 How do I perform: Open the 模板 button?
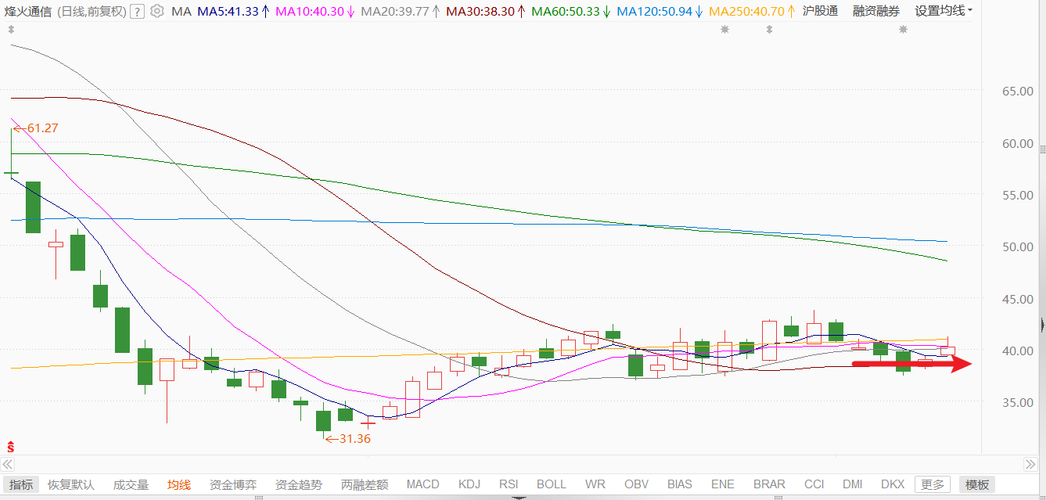(977, 485)
